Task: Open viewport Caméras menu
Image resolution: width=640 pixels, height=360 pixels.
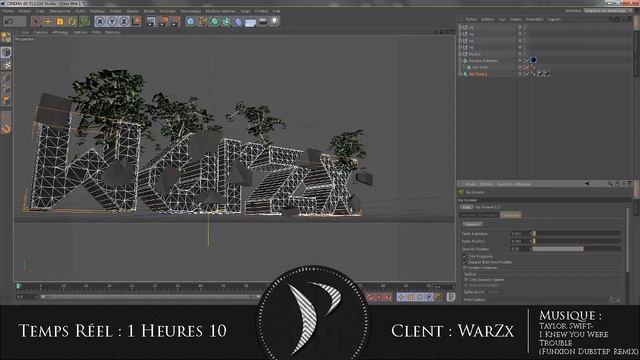Action: (x=40, y=32)
